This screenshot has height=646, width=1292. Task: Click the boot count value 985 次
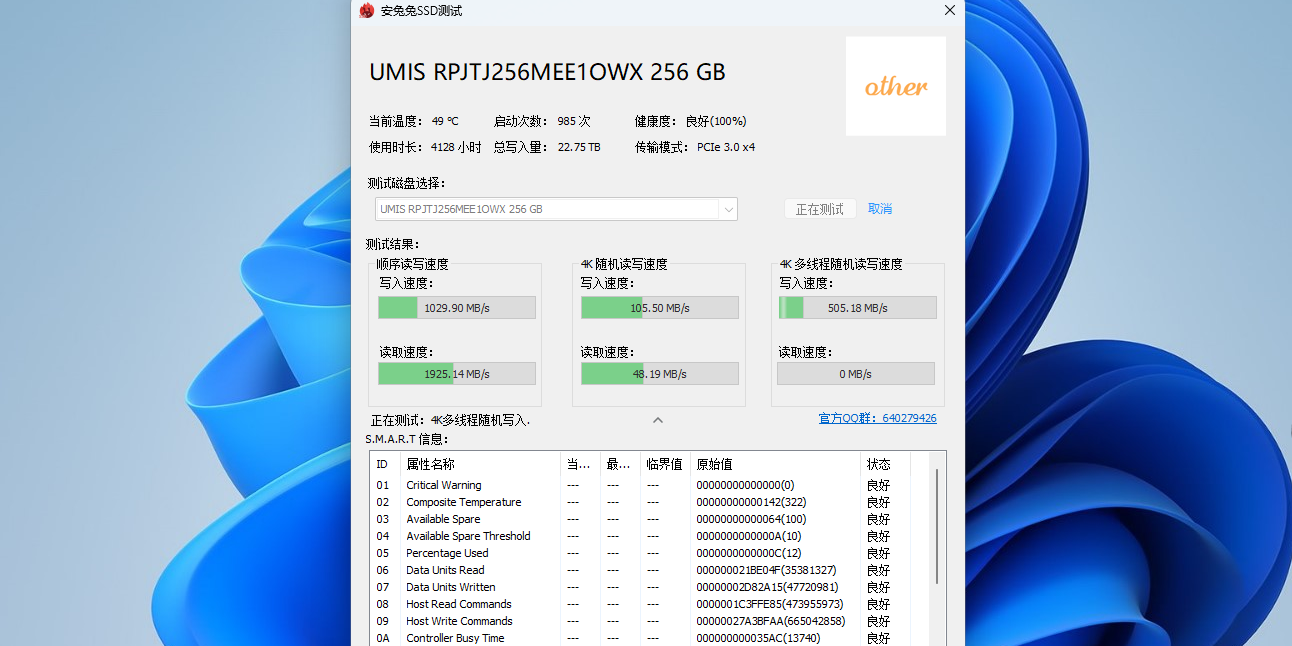574,121
